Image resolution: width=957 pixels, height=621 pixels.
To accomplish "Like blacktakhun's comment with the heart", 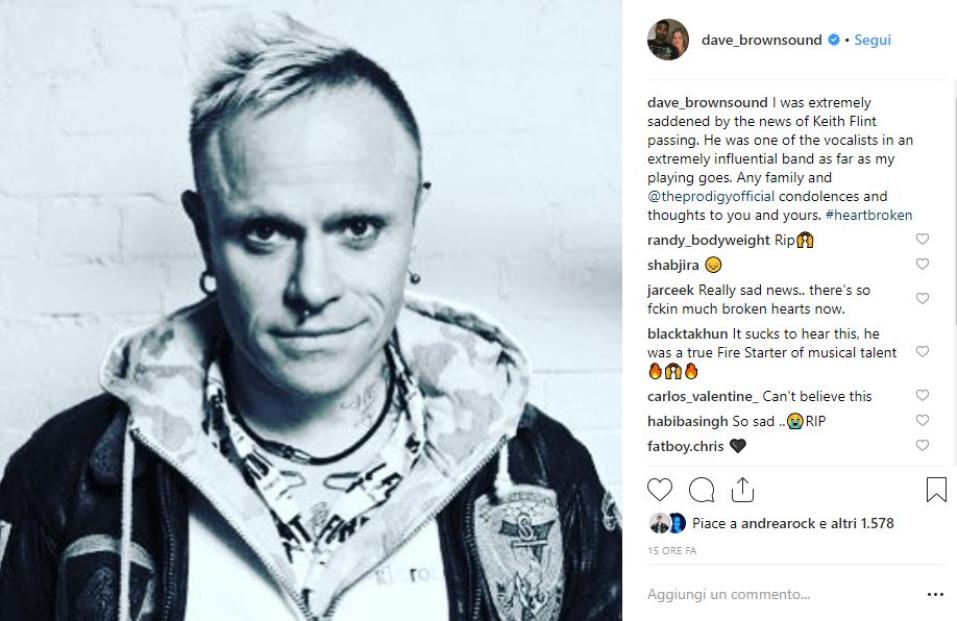I will (x=922, y=351).
